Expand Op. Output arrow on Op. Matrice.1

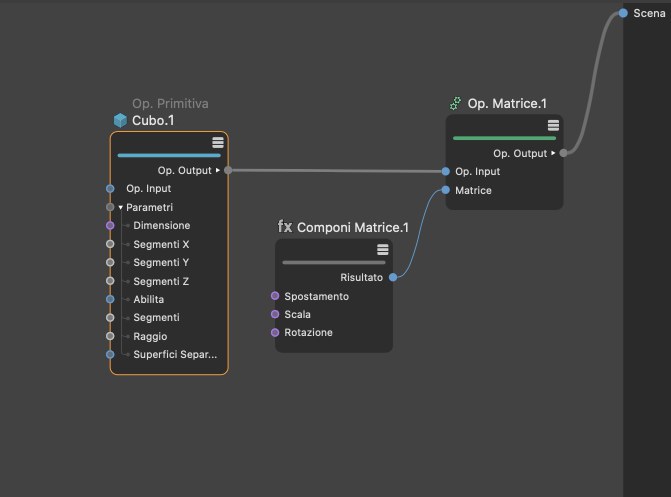point(553,153)
